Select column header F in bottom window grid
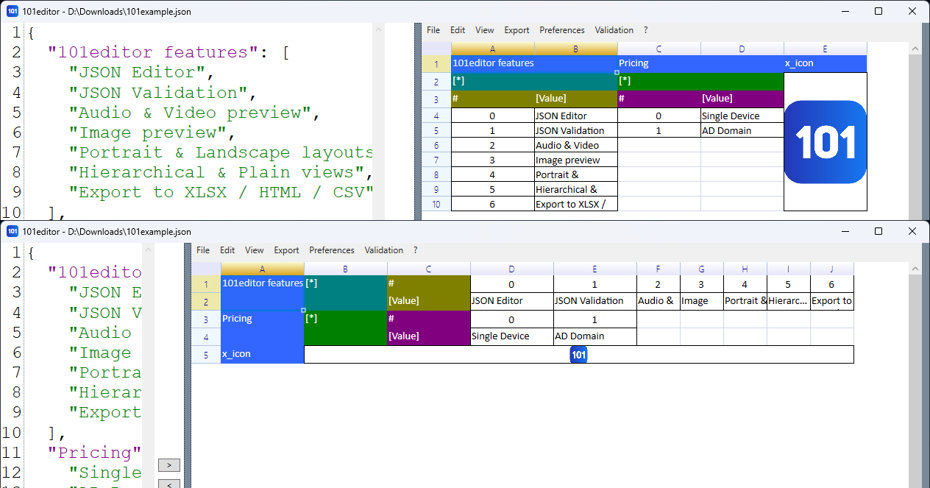This screenshot has width=930, height=488. tap(658, 269)
